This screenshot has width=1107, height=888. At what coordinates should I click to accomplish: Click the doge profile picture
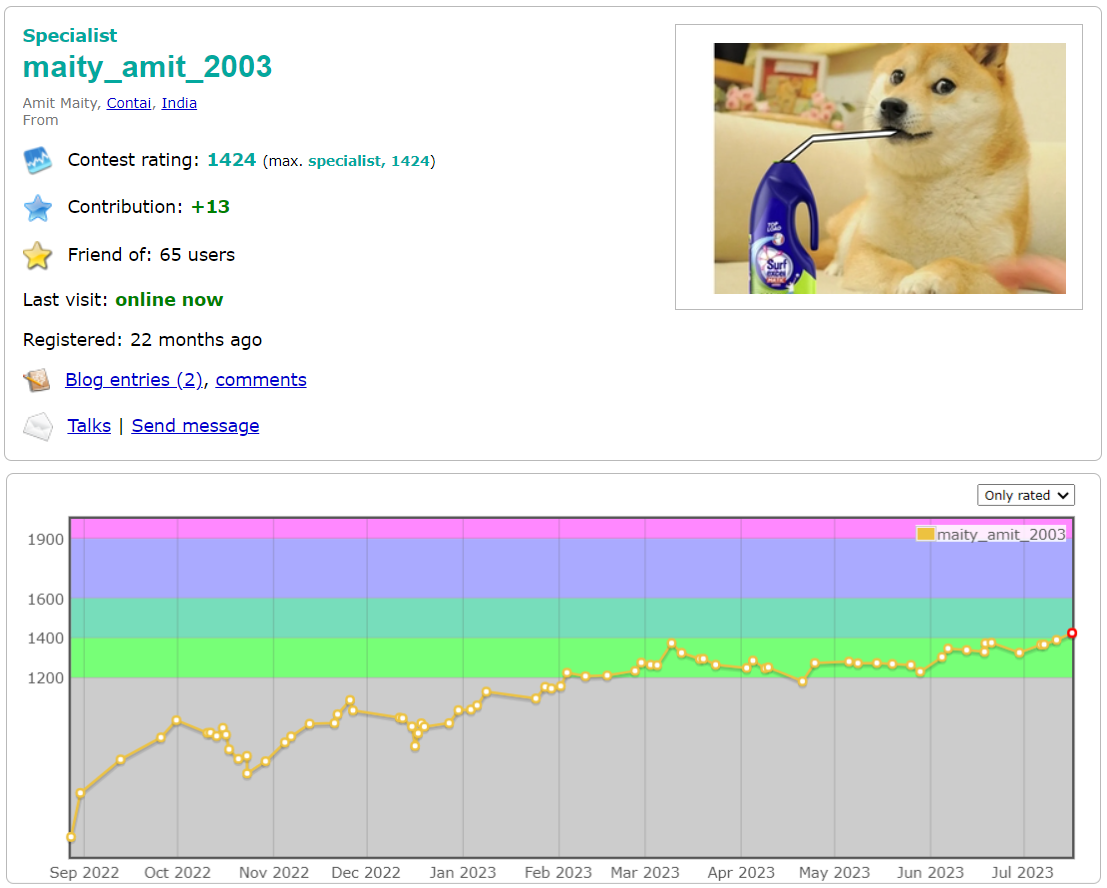[888, 167]
